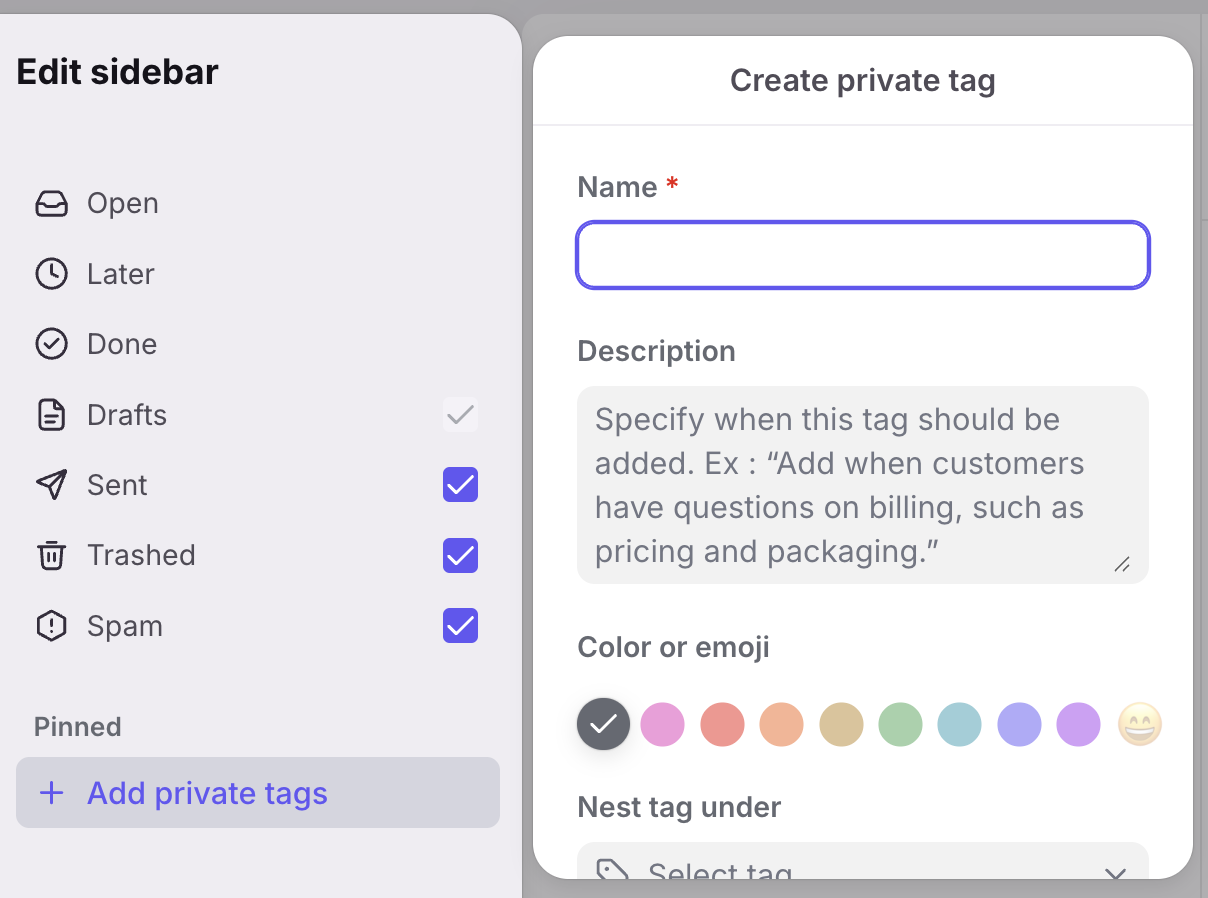Viewport: 1208px width, 898px height.
Task: Click the Spam warning hexagon icon
Action: point(51,626)
